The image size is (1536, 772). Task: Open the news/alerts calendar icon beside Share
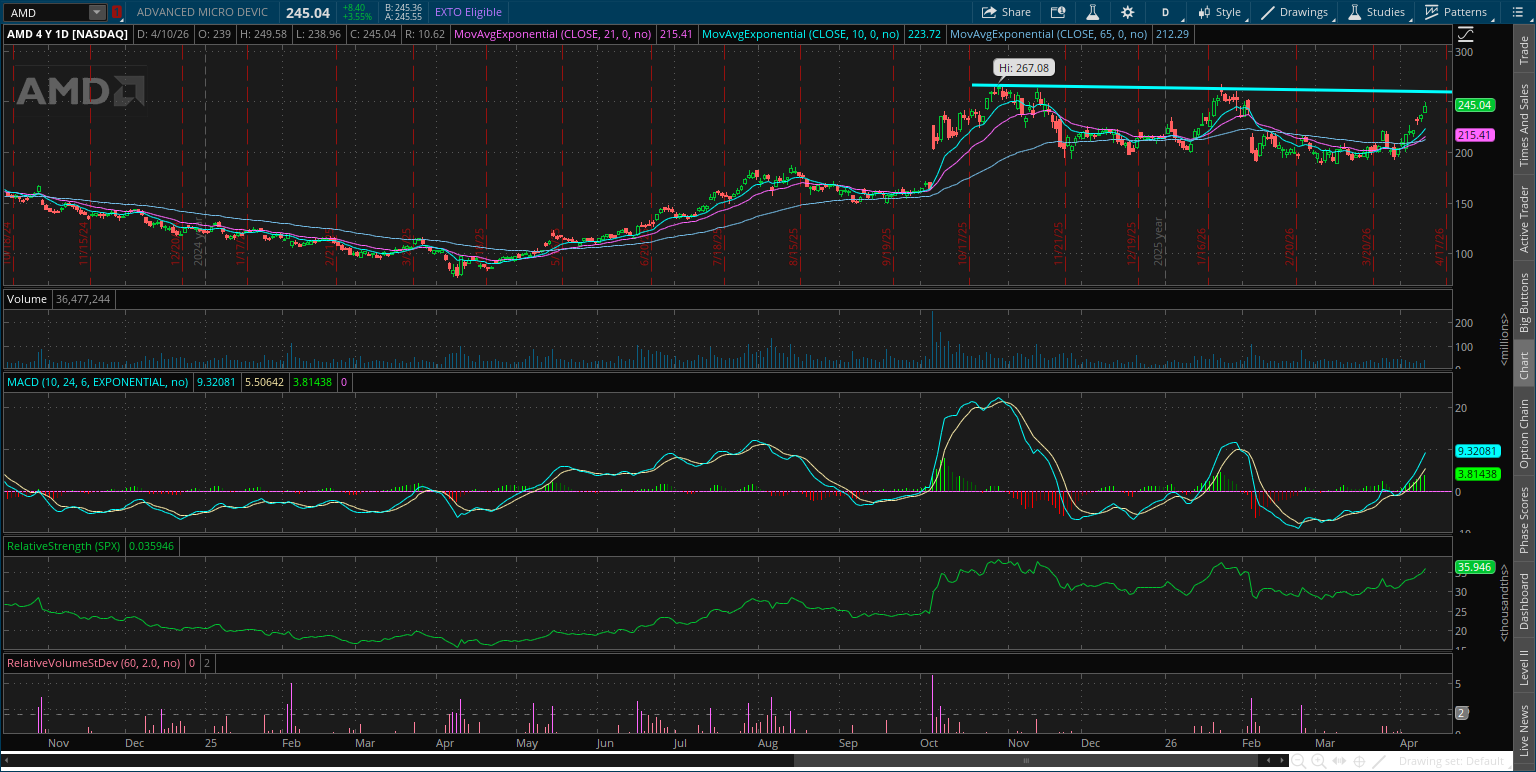click(1058, 12)
